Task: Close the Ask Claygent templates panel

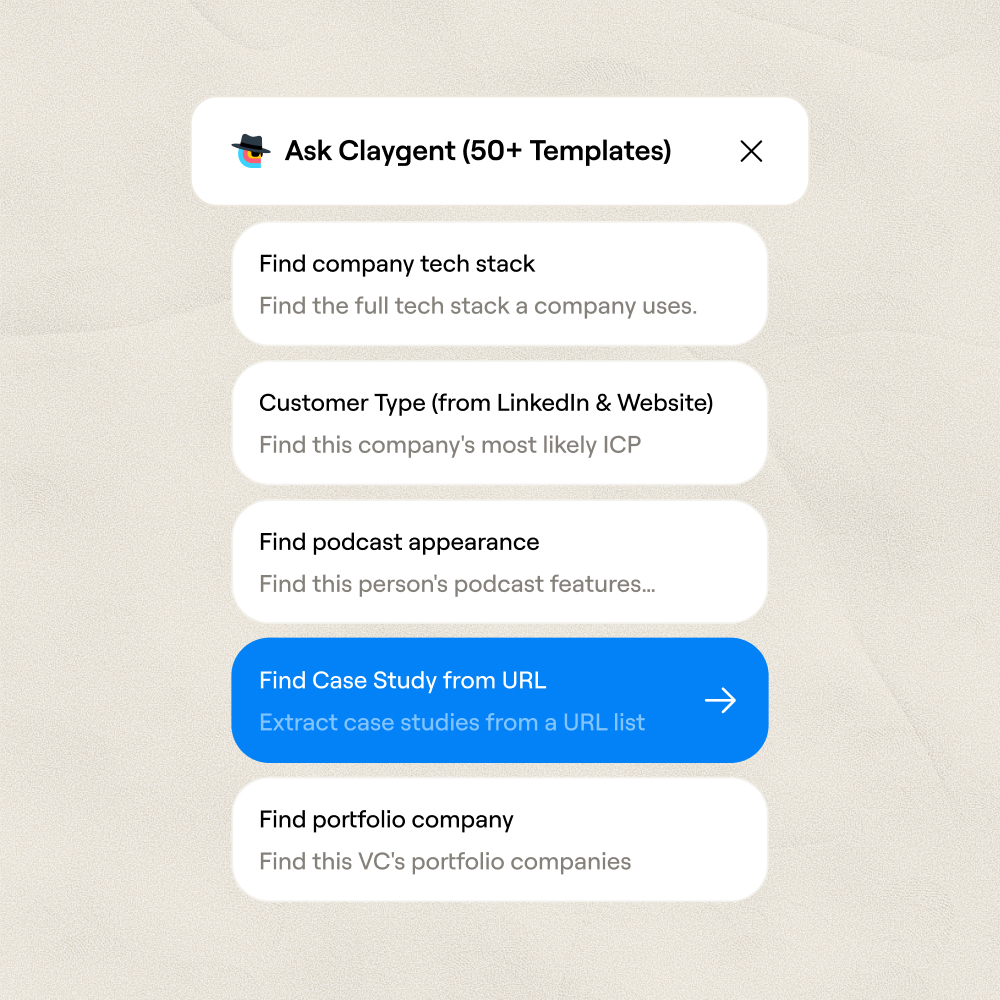Action: pyautogui.click(x=751, y=151)
